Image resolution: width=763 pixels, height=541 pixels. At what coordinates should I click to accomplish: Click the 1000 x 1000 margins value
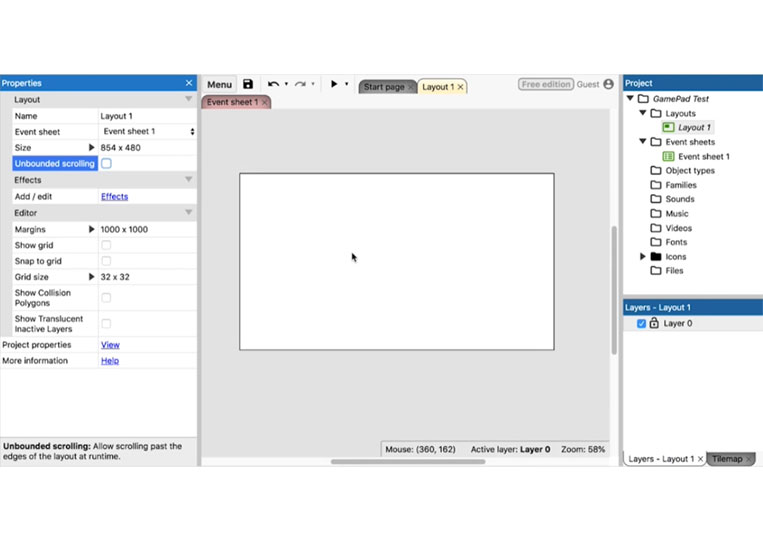[x=124, y=229]
